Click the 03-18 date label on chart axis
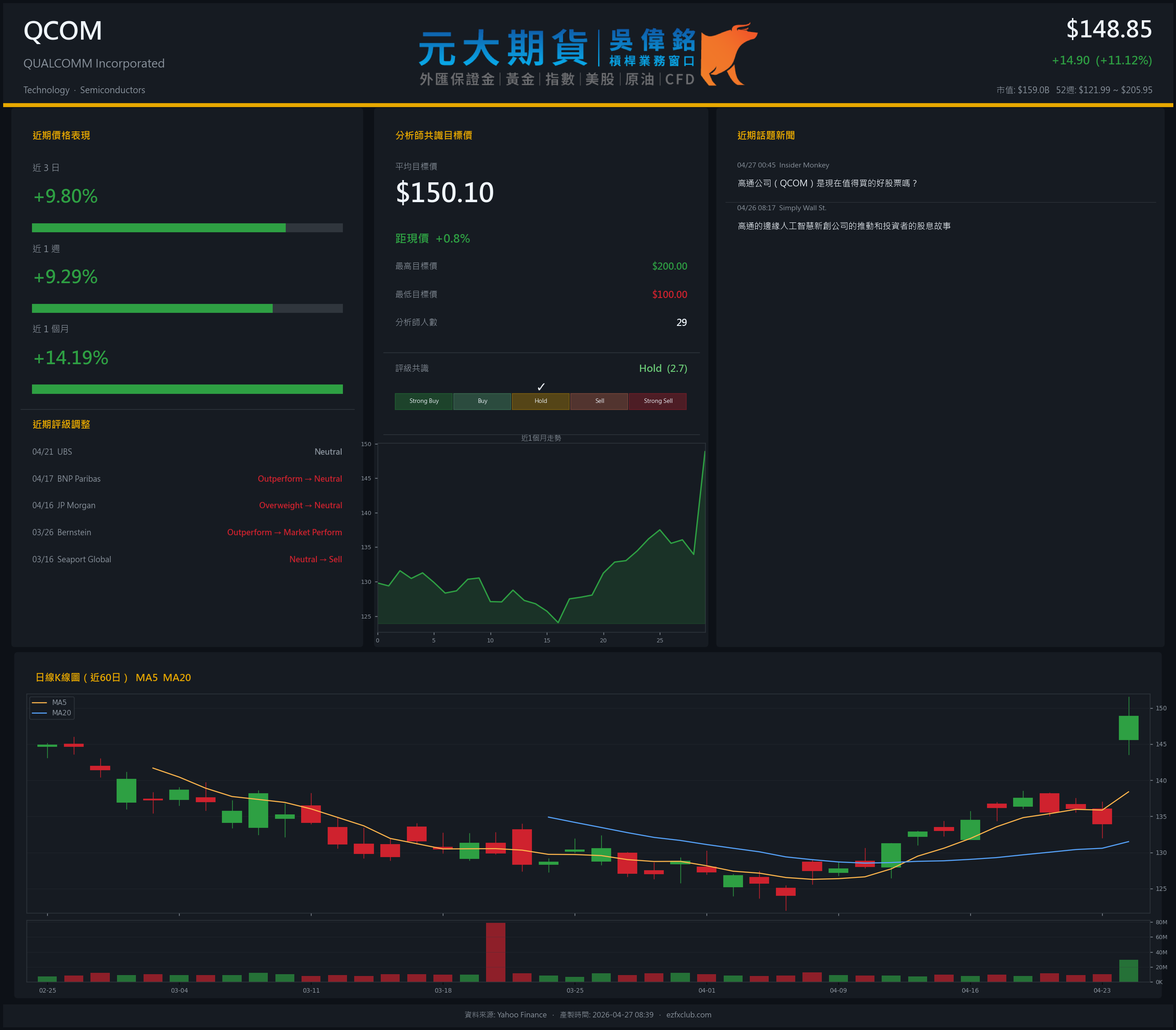The width and height of the screenshot is (1176, 1030). point(443,990)
